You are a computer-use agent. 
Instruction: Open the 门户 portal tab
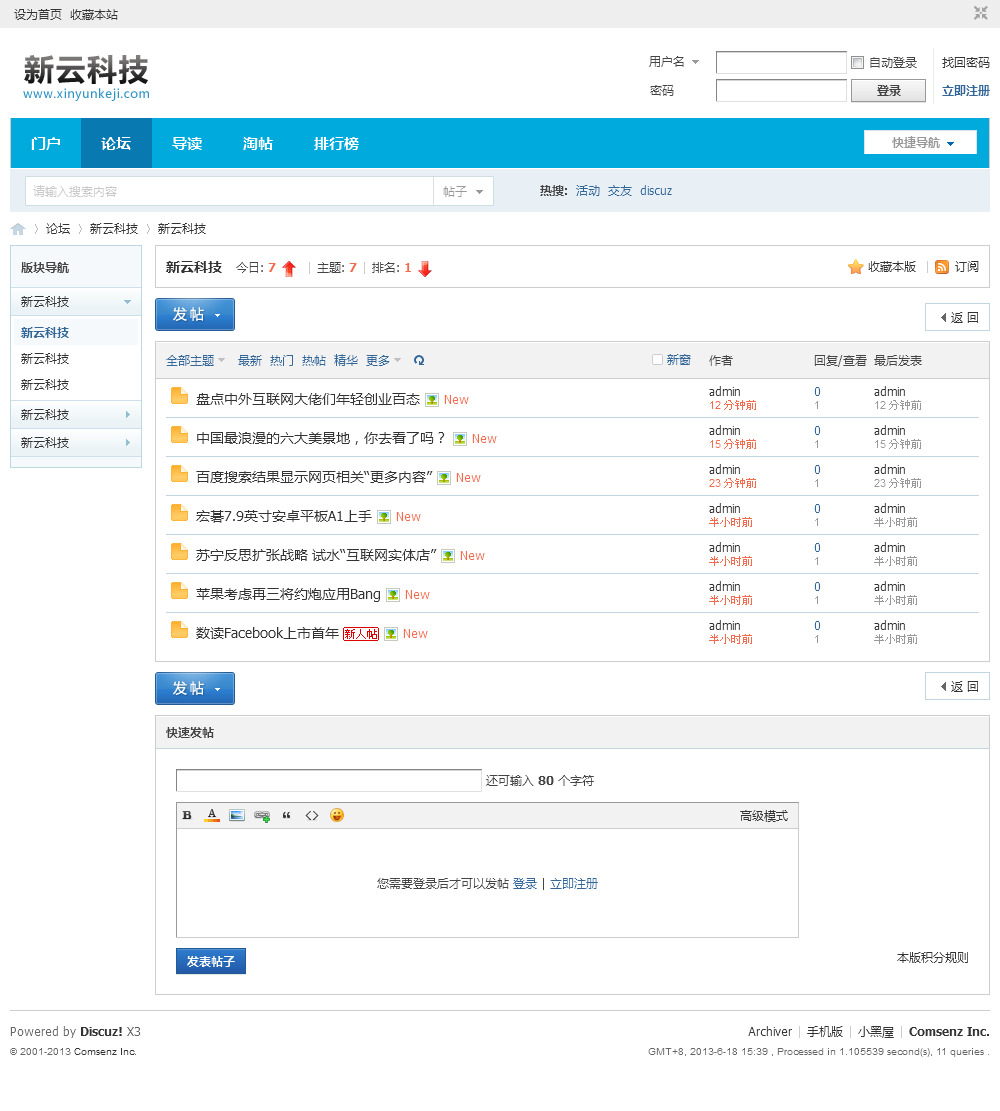coord(45,141)
